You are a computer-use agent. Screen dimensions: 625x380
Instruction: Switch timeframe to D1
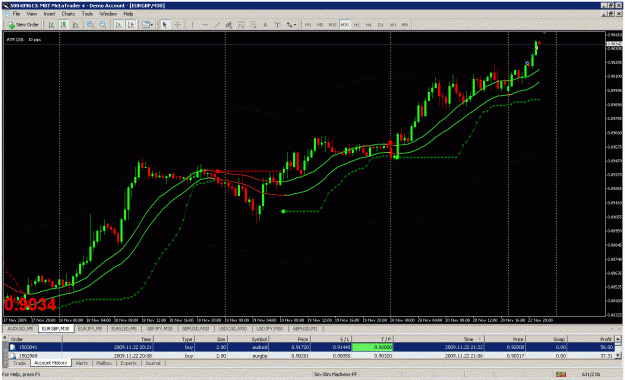381,25
